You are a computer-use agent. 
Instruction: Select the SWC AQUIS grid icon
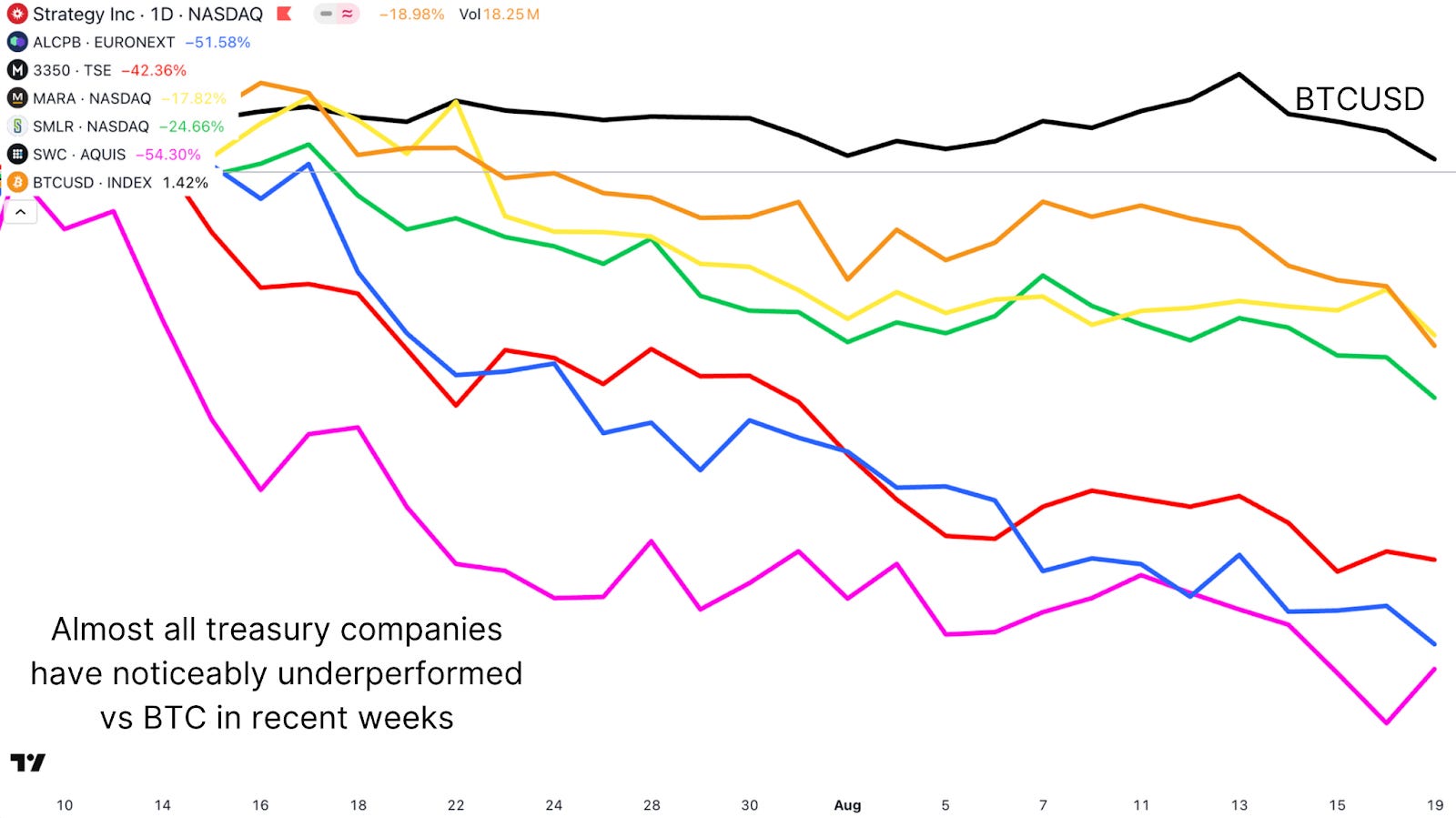point(15,155)
